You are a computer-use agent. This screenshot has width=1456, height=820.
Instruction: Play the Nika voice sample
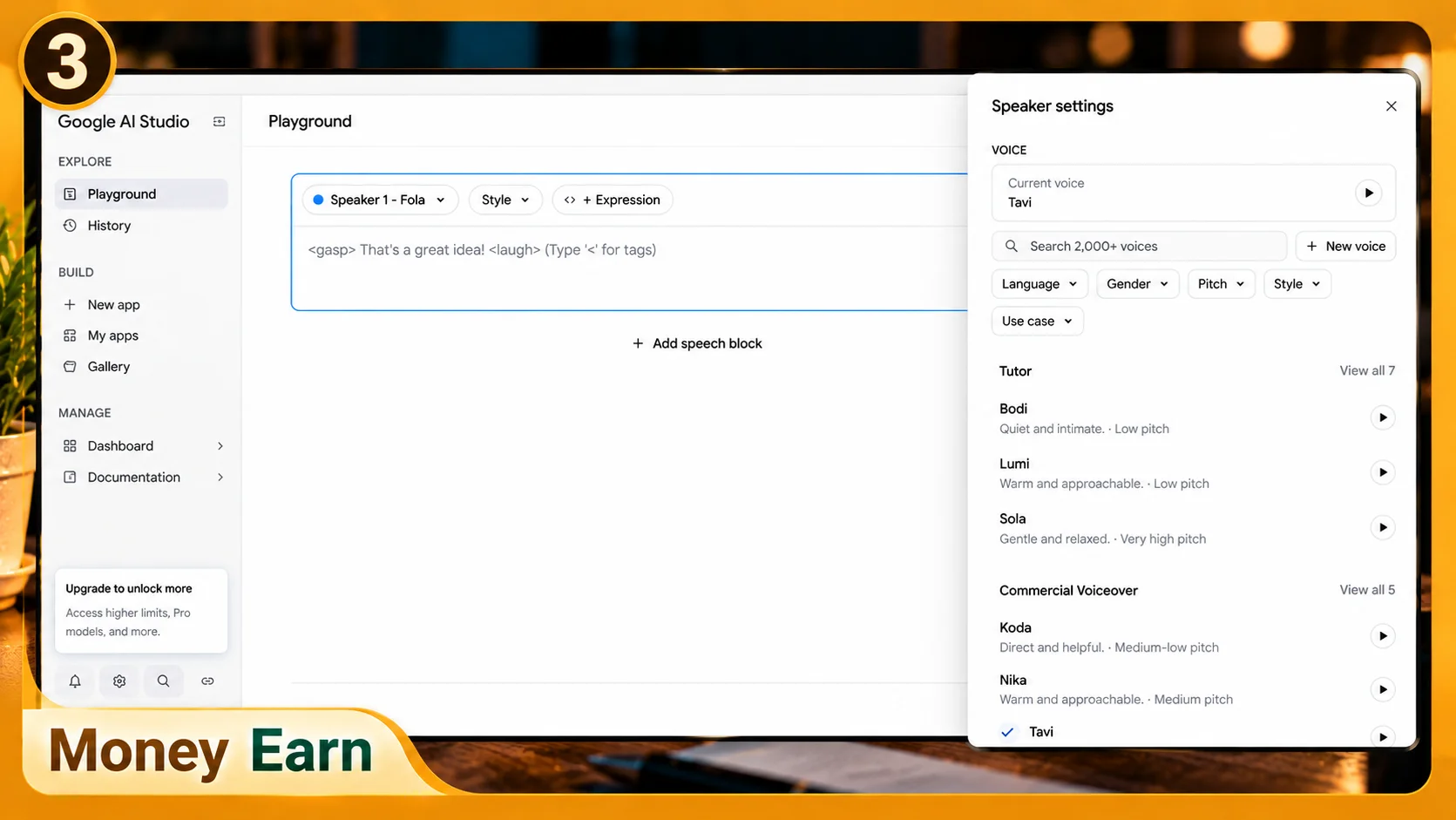pyautogui.click(x=1383, y=689)
